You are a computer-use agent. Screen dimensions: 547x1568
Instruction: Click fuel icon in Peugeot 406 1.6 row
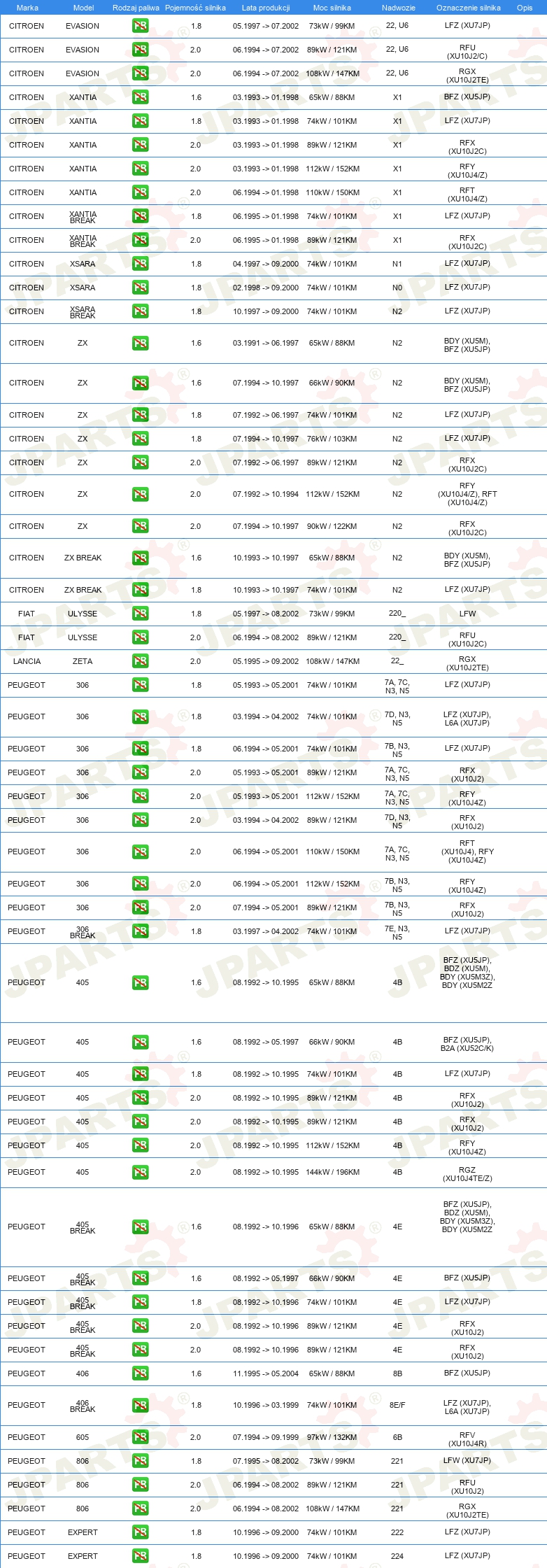(140, 1373)
